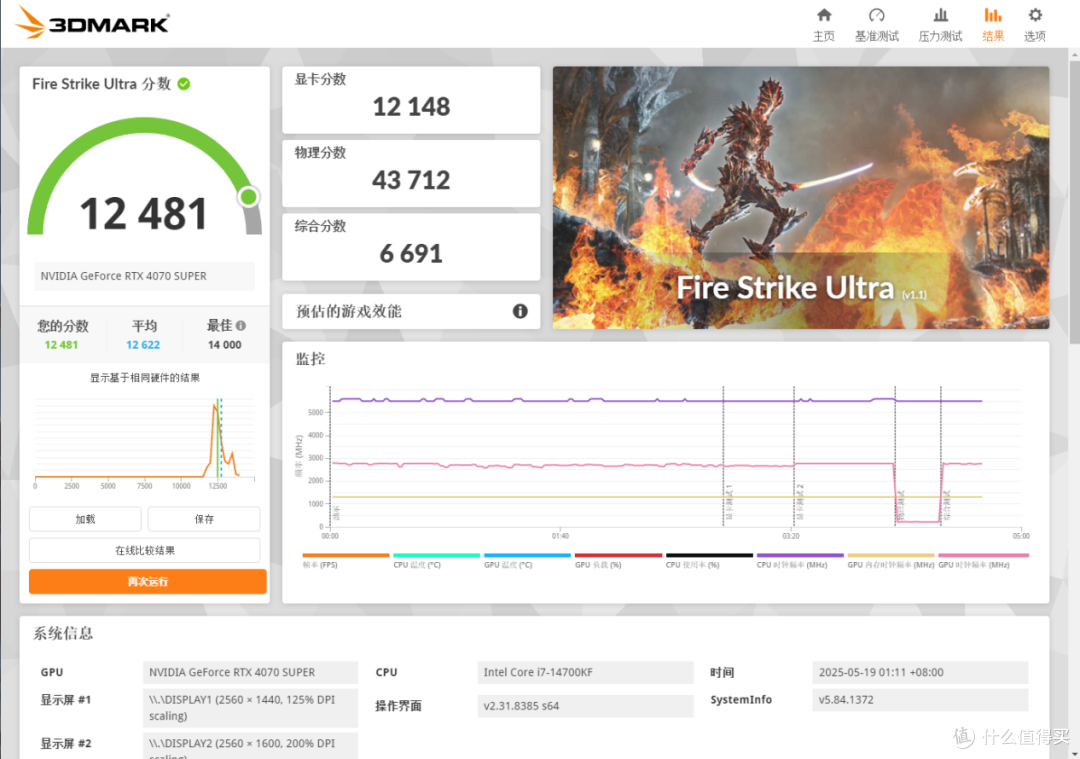Click 操作界面 version v2.31.8385 s64
This screenshot has width=1080, height=759.
(x=585, y=706)
